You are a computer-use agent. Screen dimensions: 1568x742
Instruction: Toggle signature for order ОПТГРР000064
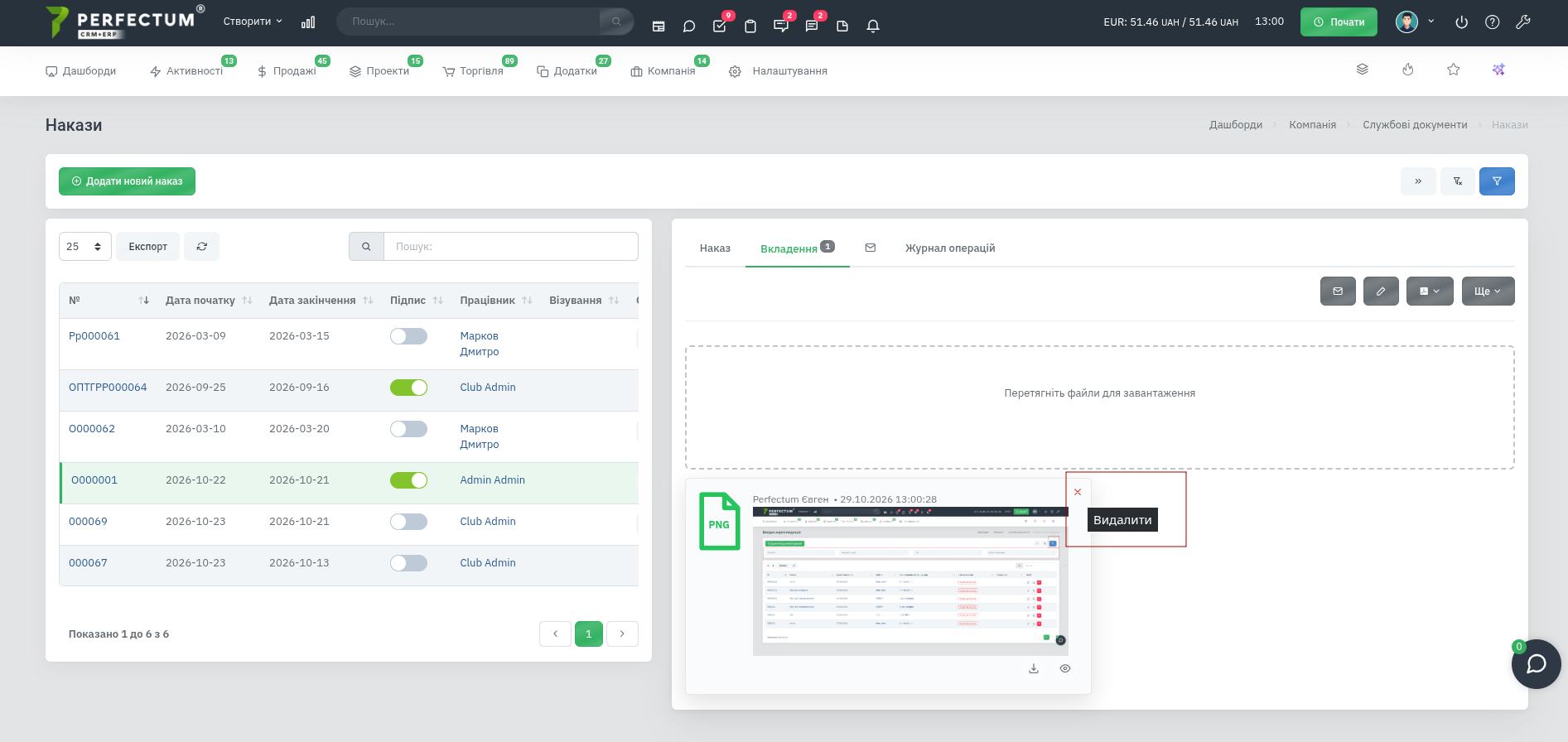pyautogui.click(x=409, y=388)
